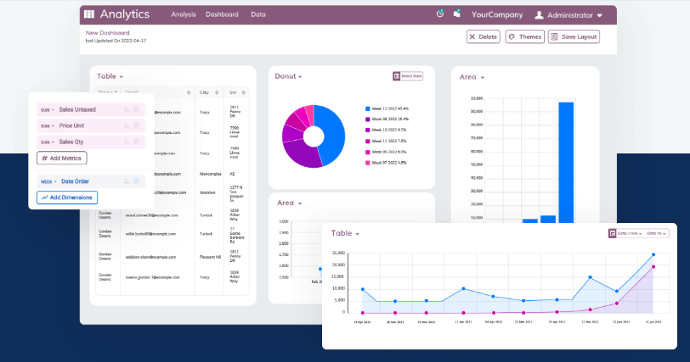Click the remove circle in Date Order row
This screenshot has width=690, height=362.
click(136, 181)
